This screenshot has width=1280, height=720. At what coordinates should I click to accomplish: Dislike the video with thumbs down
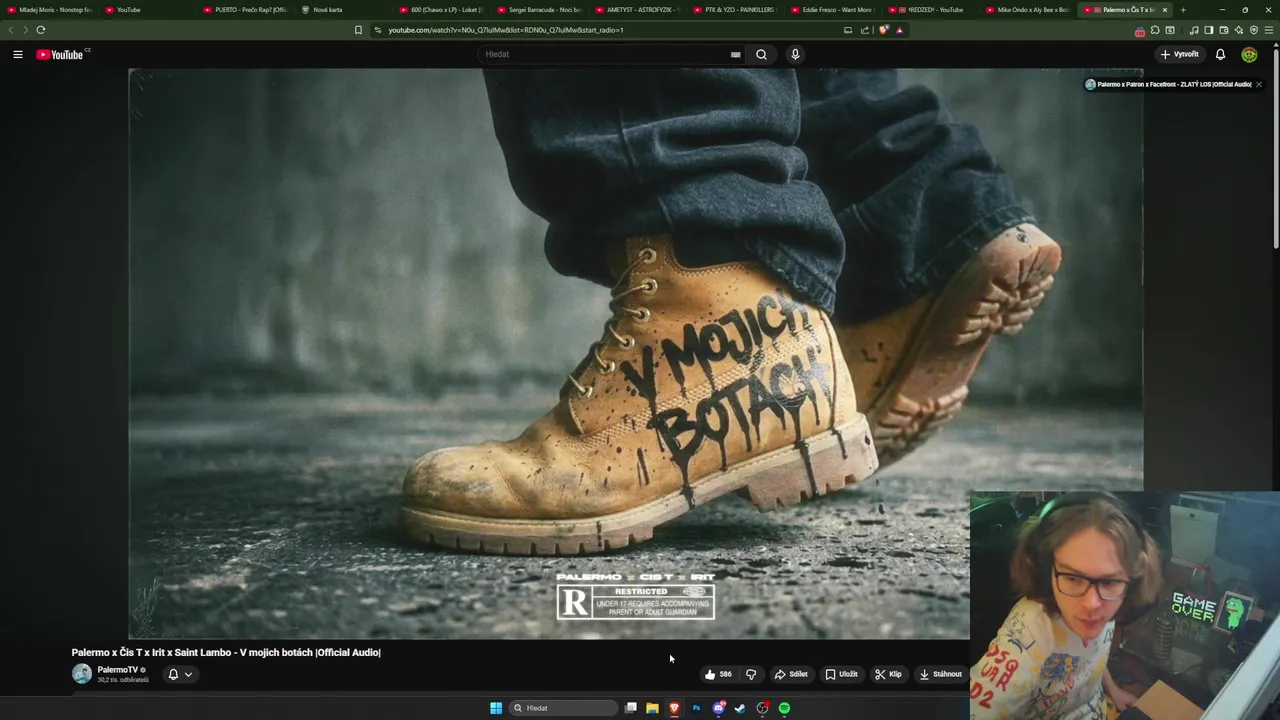pyautogui.click(x=751, y=674)
